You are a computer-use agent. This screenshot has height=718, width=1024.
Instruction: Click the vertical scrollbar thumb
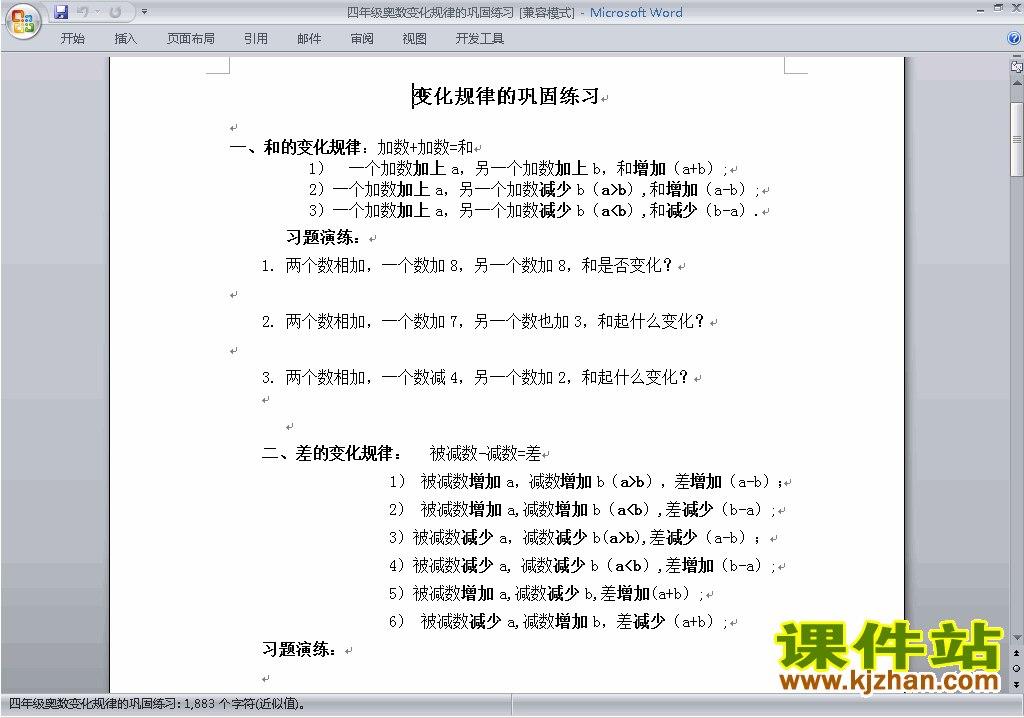pos(1017,139)
